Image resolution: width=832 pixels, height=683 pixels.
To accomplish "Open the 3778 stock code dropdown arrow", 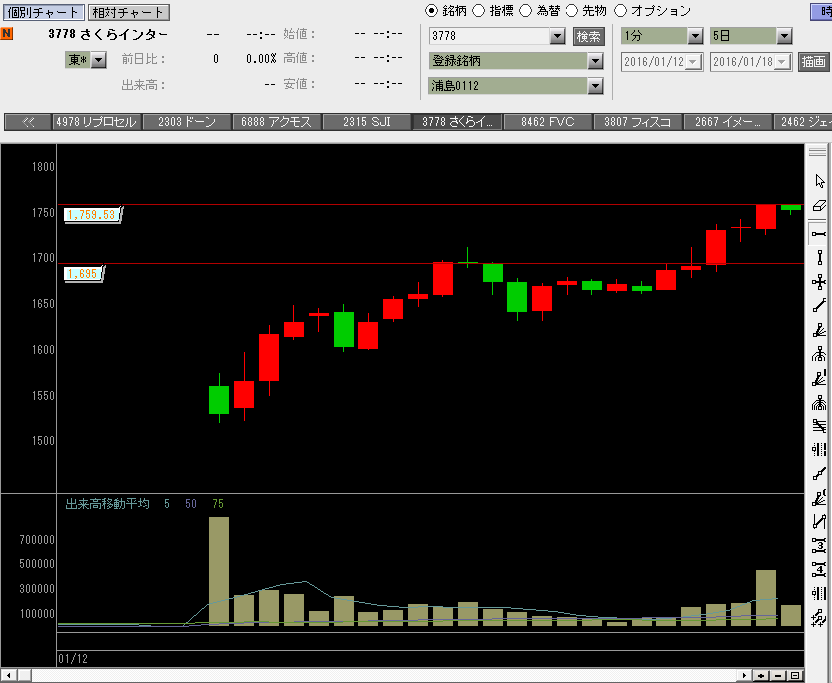I will [x=557, y=36].
